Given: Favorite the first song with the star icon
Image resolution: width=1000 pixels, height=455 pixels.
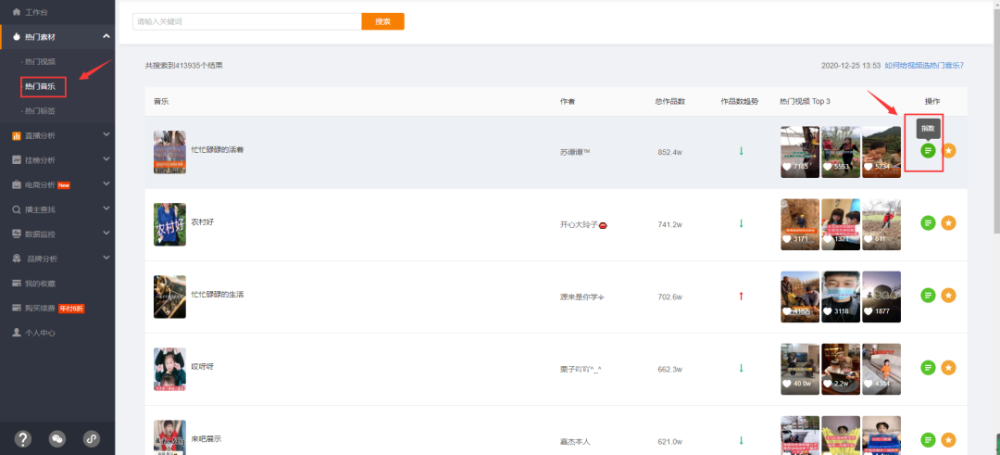Looking at the screenshot, I should [x=949, y=151].
